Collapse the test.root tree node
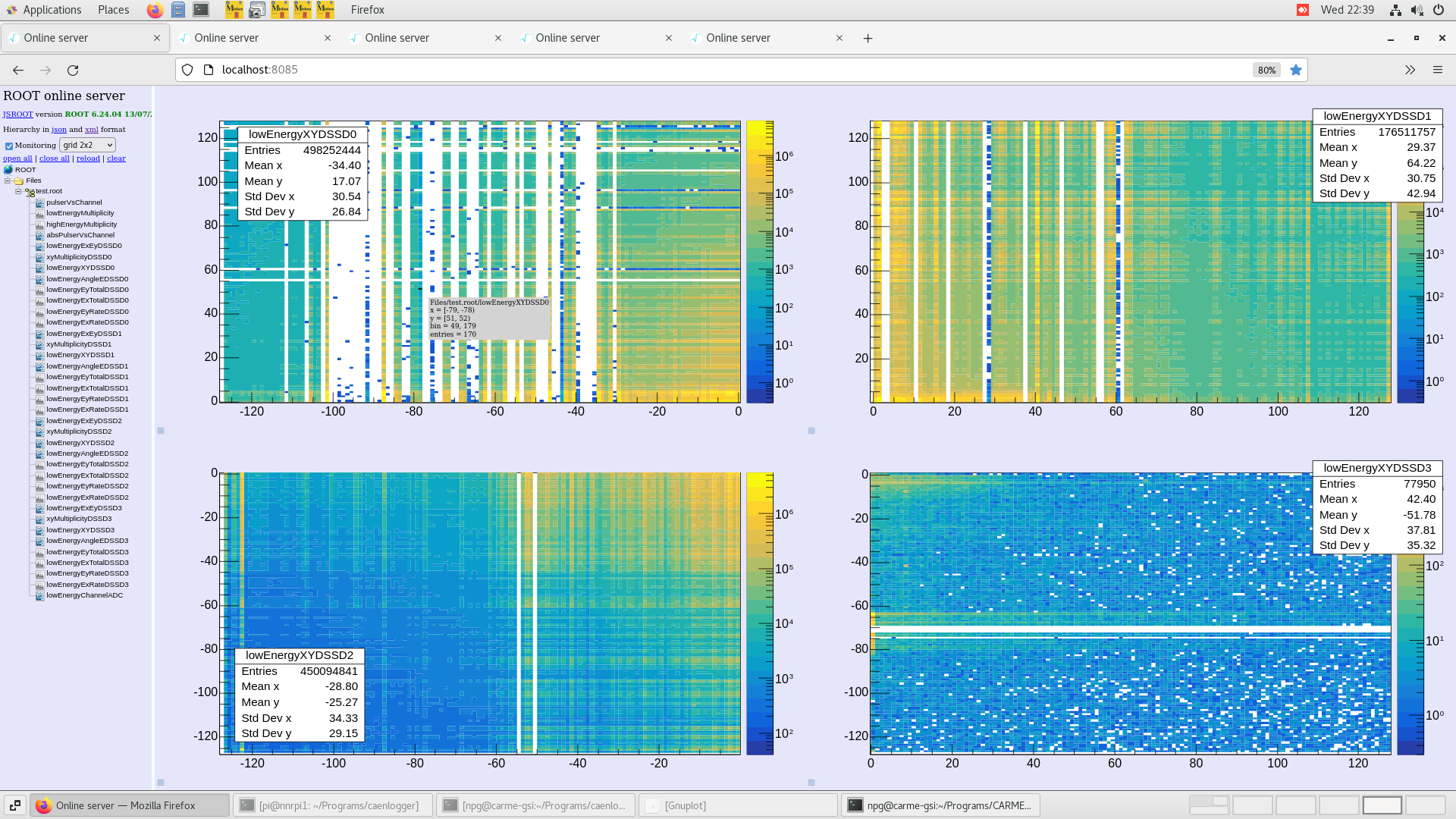 pyautogui.click(x=18, y=192)
